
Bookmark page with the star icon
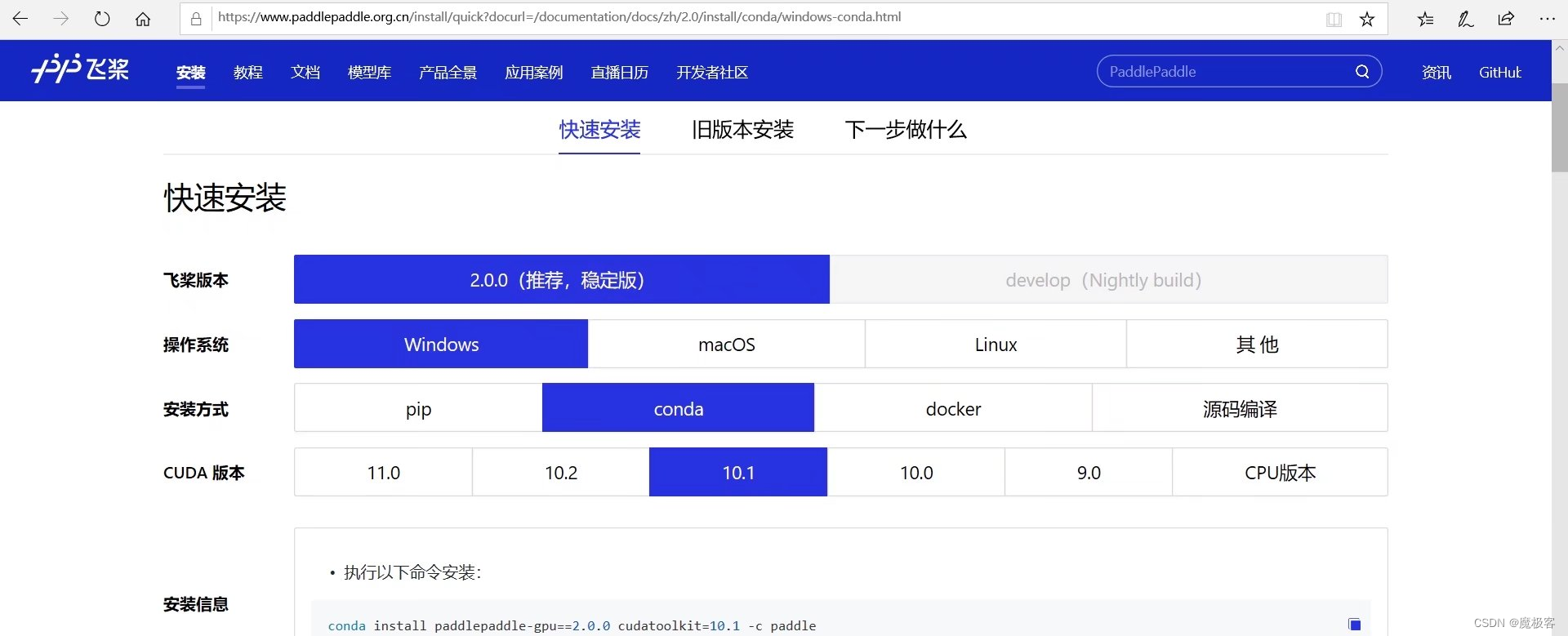point(1367,19)
